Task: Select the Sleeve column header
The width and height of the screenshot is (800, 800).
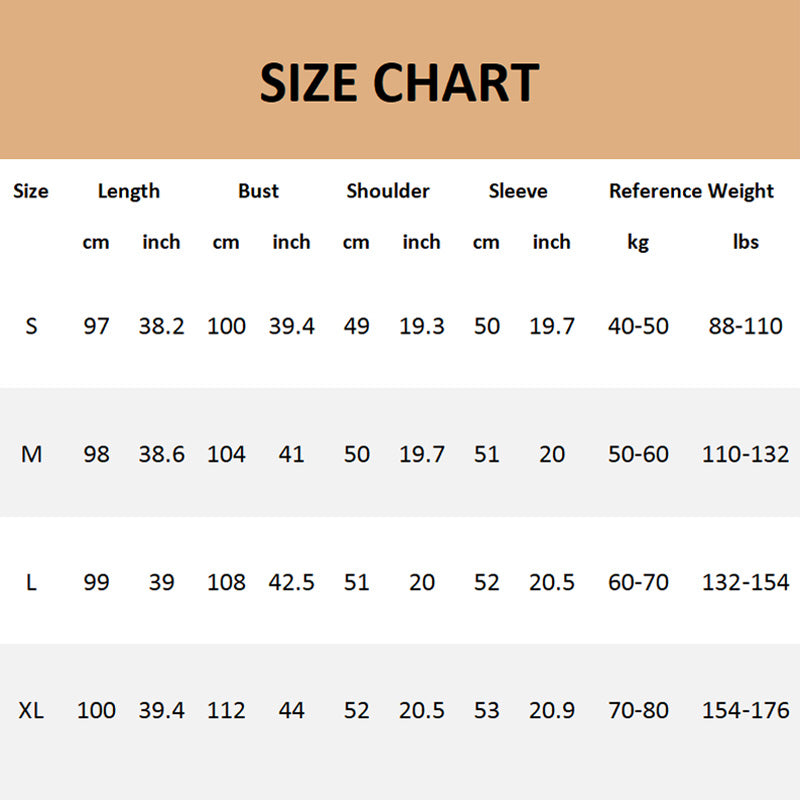Action: click(x=518, y=191)
